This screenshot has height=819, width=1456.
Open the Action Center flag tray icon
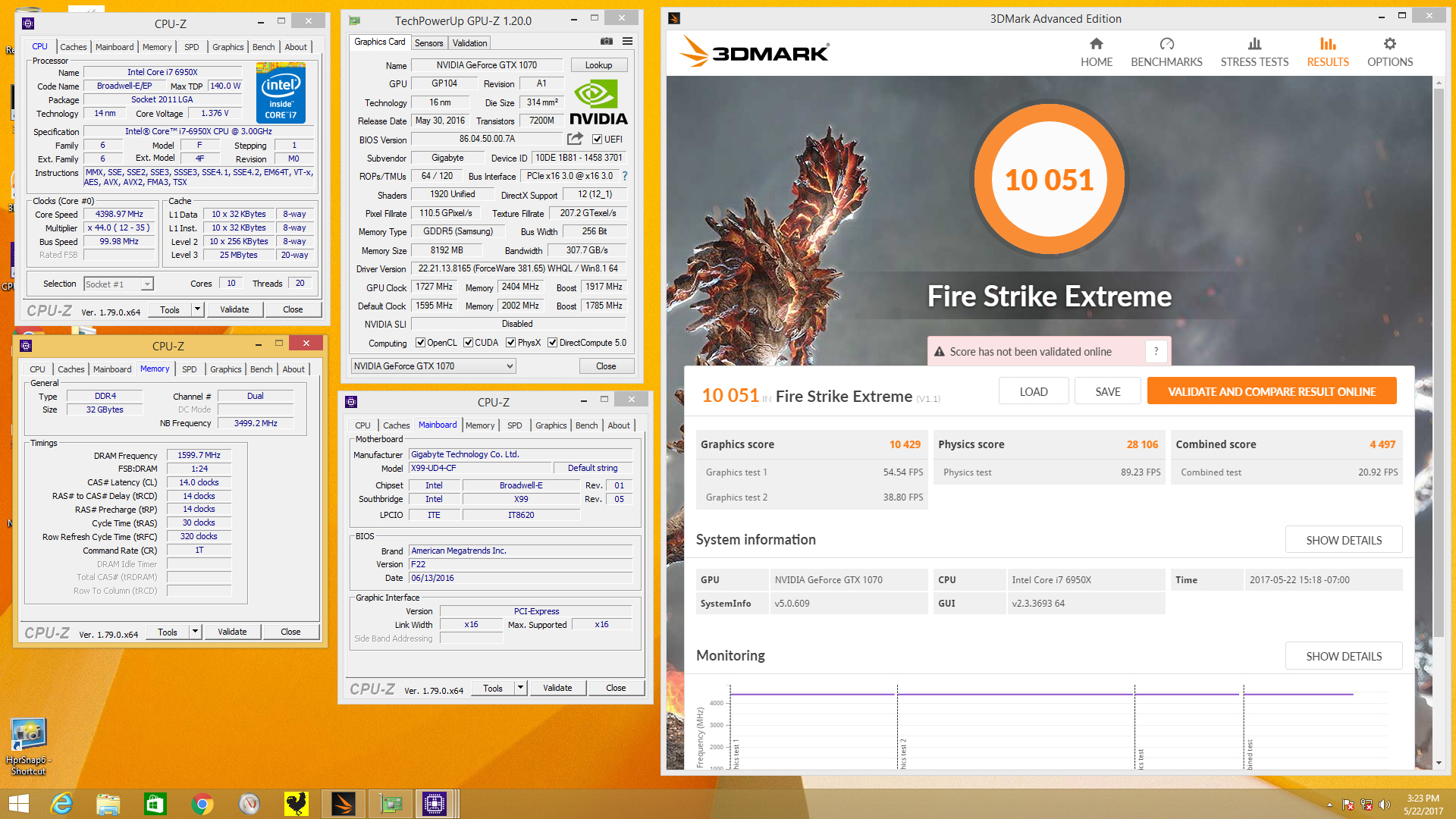tap(1348, 805)
